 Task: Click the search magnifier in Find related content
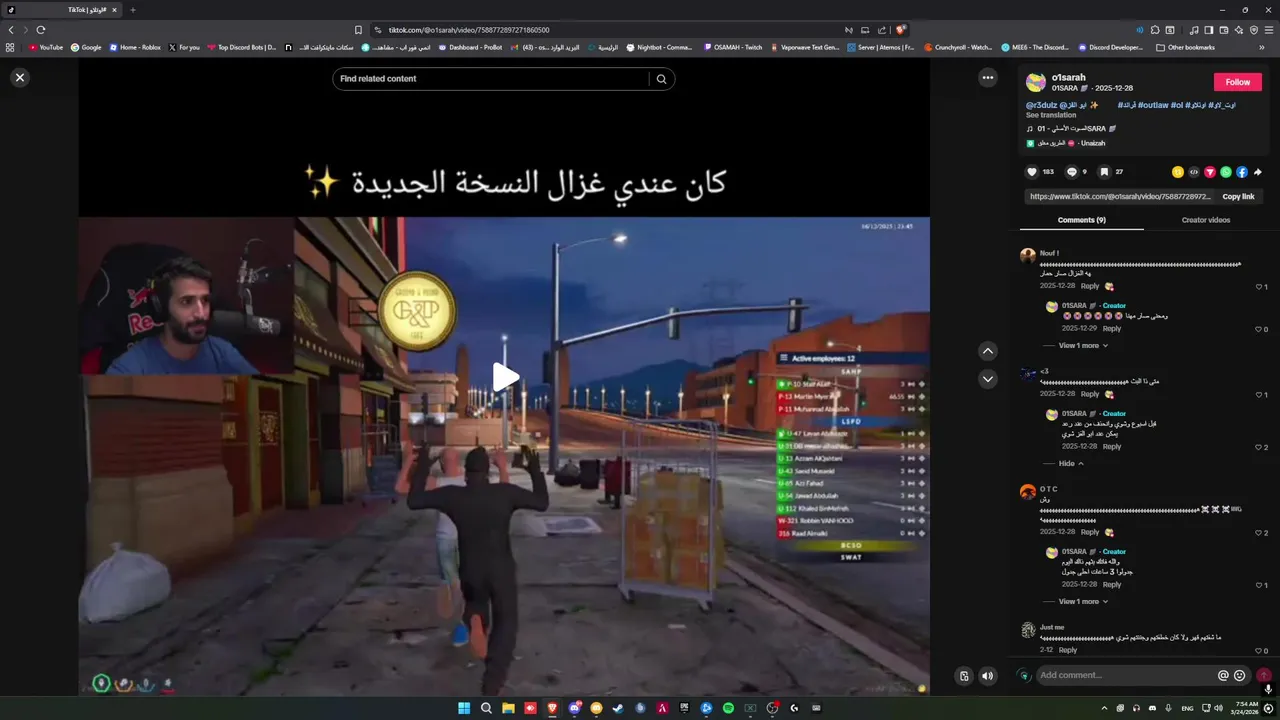661,79
